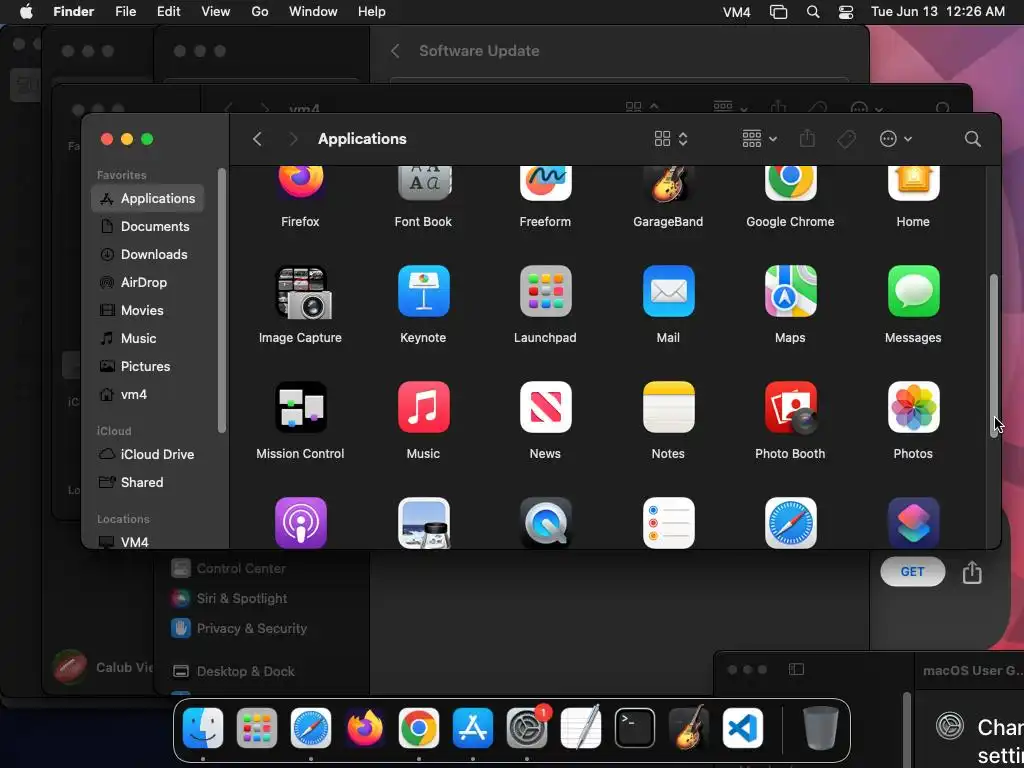Open Documents in the sidebar
Image resolution: width=1024 pixels, height=768 pixels.
coord(148,227)
